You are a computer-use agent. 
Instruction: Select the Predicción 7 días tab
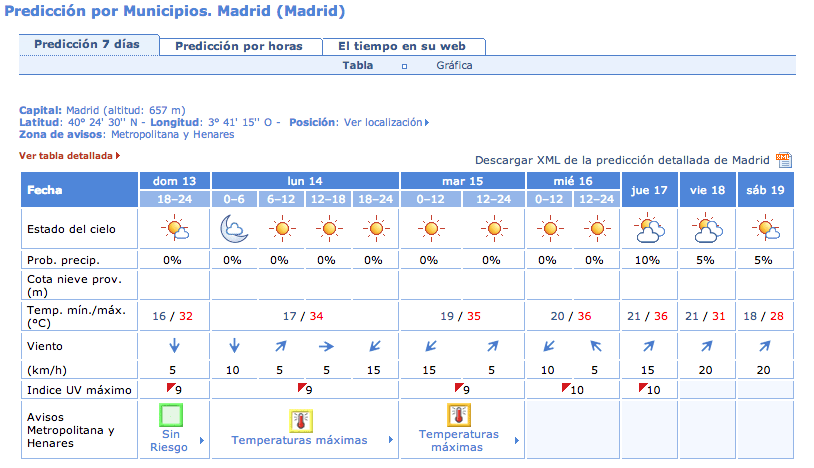(87, 44)
